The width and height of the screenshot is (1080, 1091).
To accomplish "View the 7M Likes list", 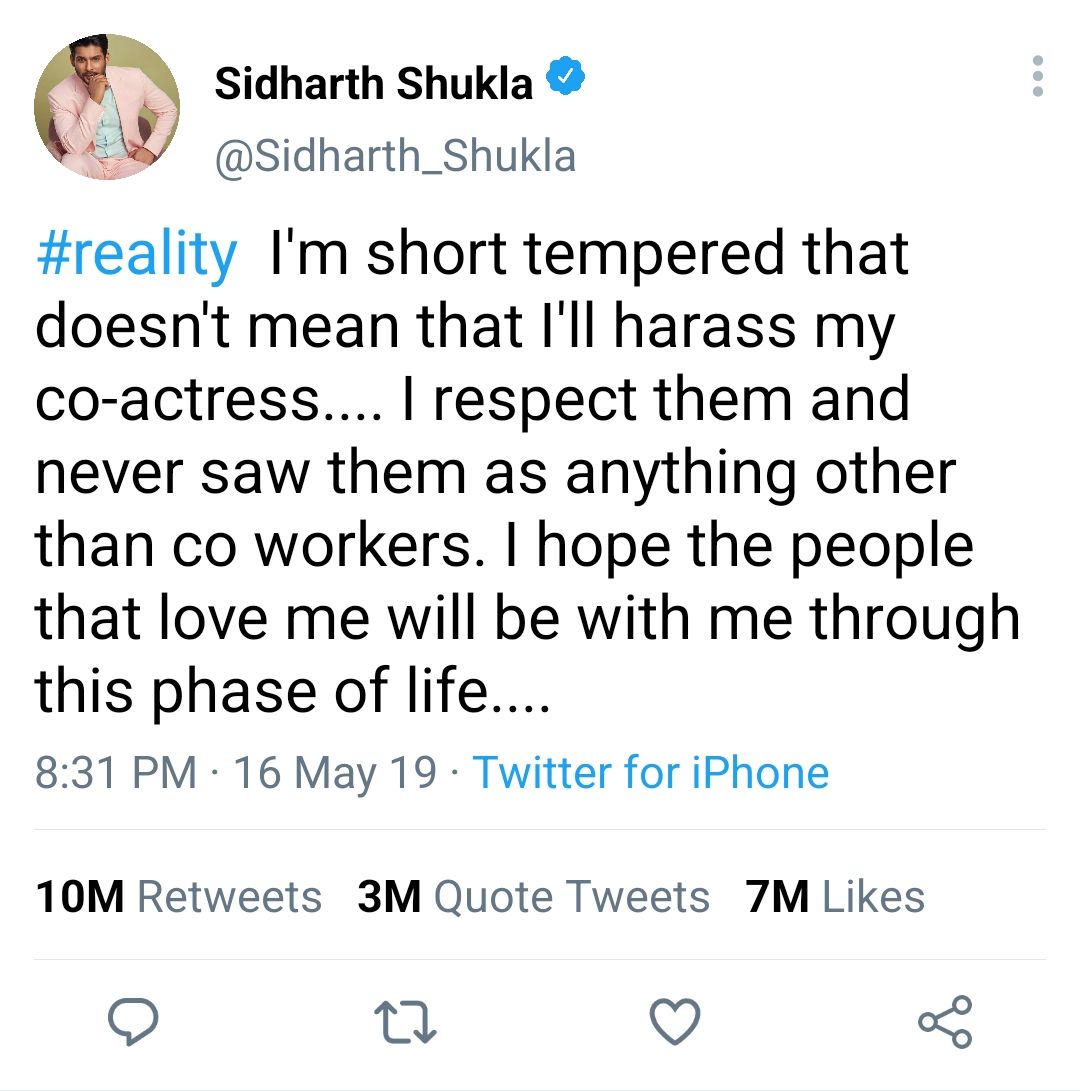I will pos(834,896).
